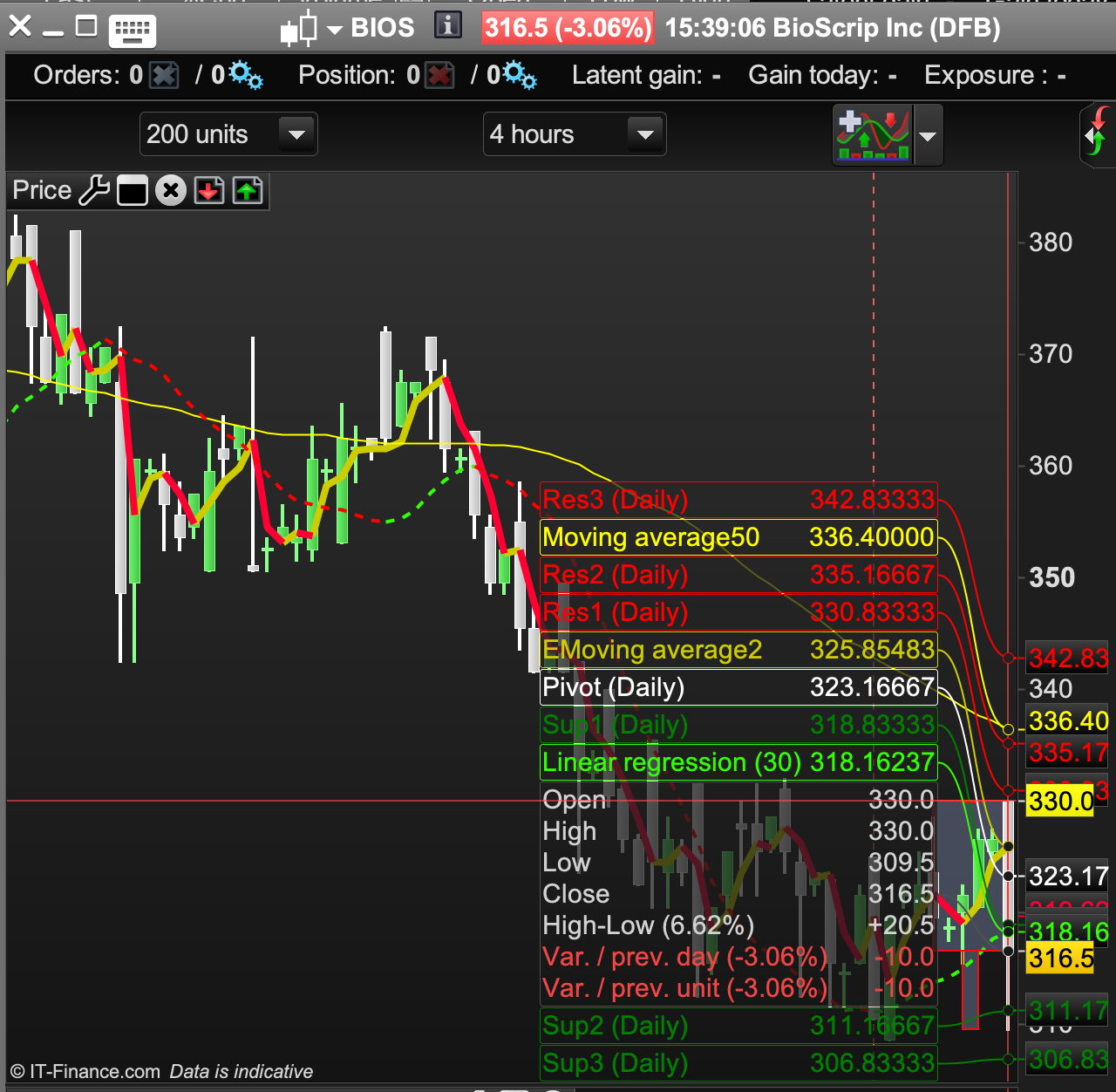The image size is (1116, 1092).
Task: Click the yellow 330.0 axis price tag
Action: tap(1060, 801)
